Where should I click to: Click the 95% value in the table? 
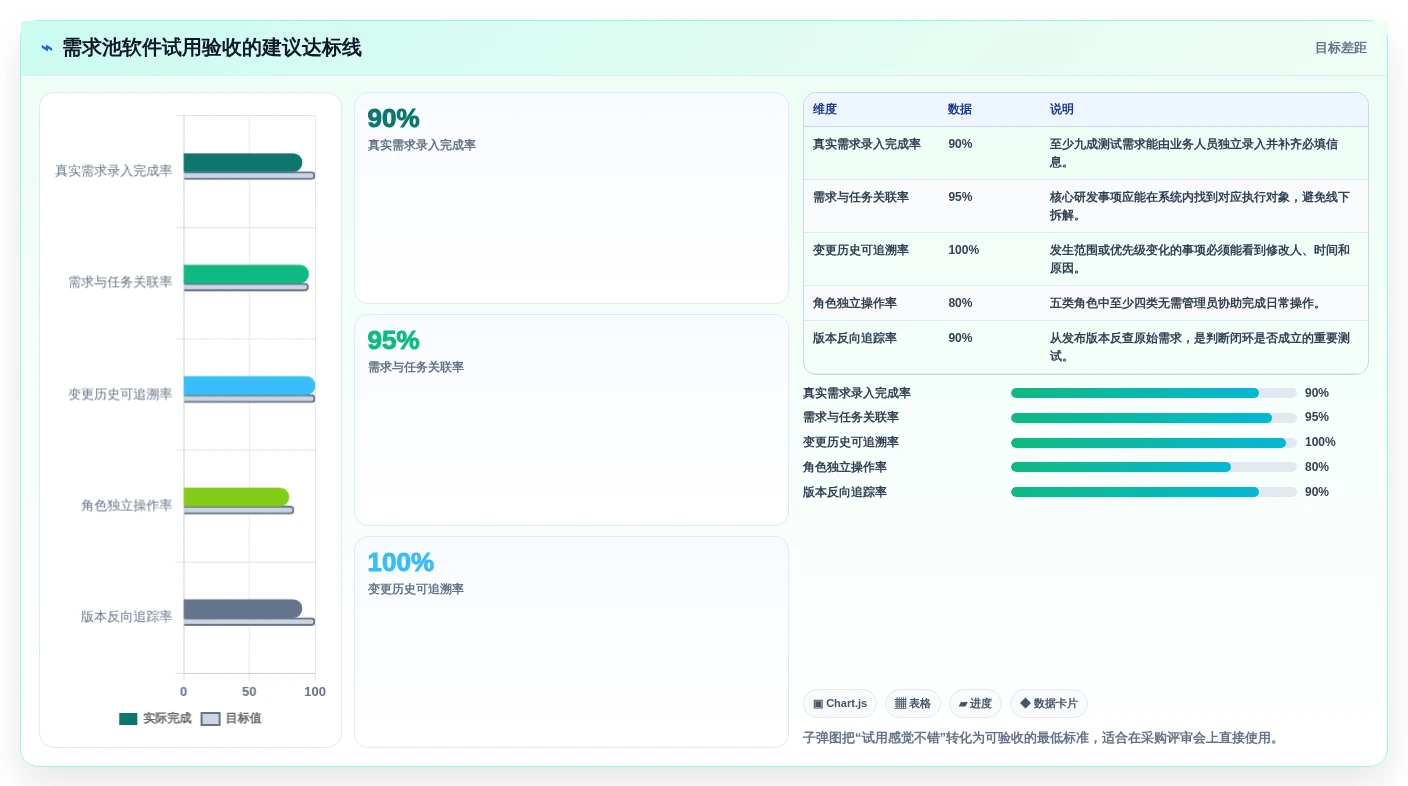coord(960,197)
